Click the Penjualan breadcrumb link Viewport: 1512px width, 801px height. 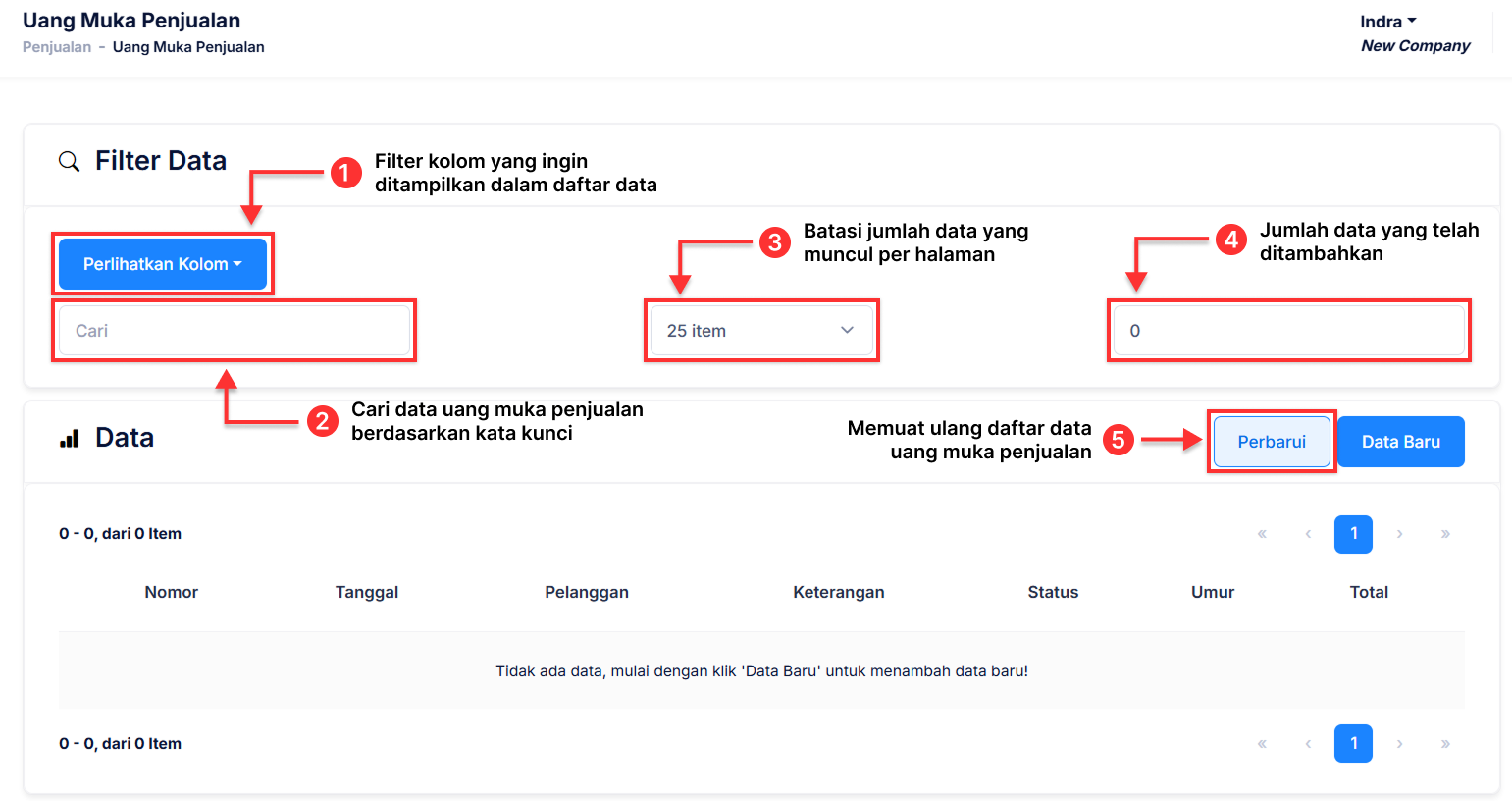click(57, 47)
